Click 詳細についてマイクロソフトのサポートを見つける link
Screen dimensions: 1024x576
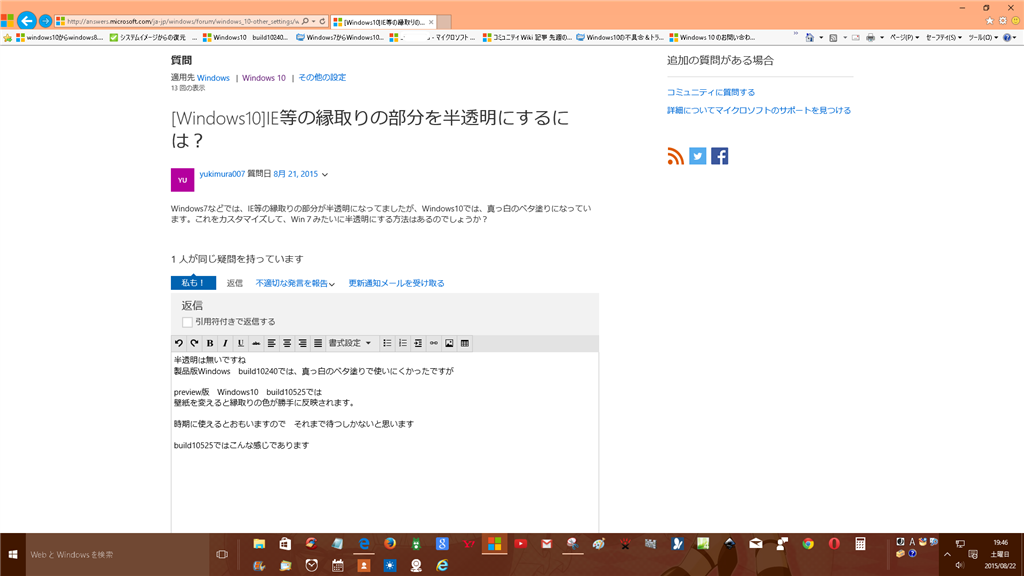point(759,110)
